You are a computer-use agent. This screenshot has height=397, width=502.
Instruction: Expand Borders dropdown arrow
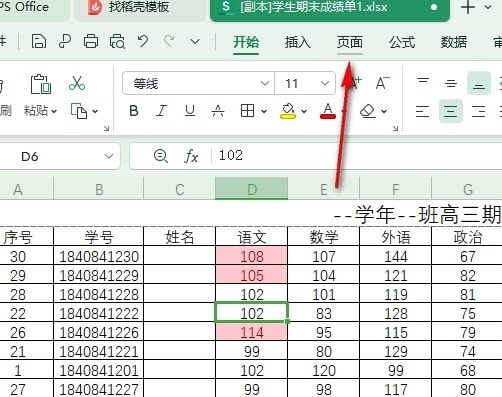[264, 111]
